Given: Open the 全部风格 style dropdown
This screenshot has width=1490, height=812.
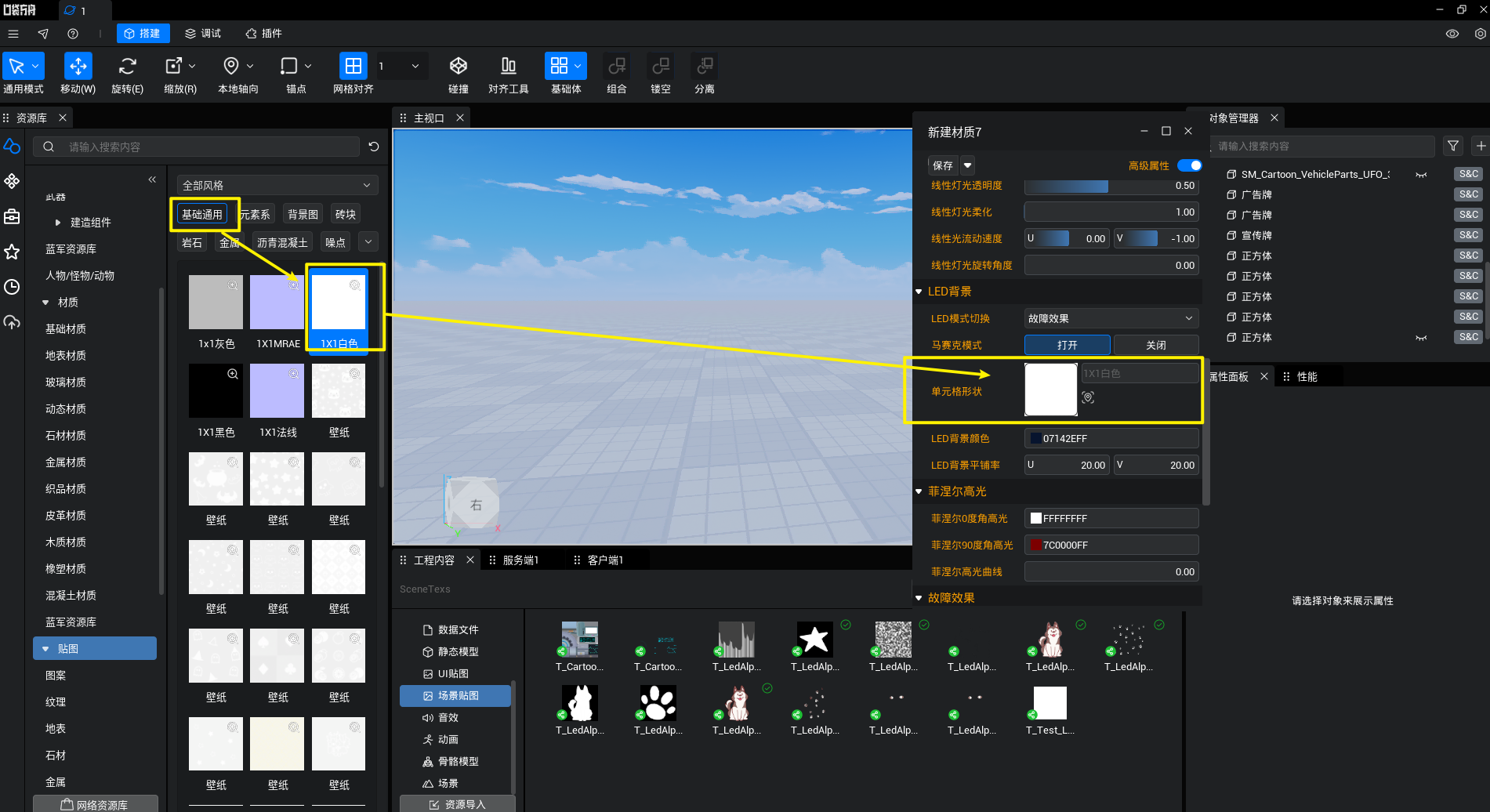Looking at the screenshot, I should (277, 185).
